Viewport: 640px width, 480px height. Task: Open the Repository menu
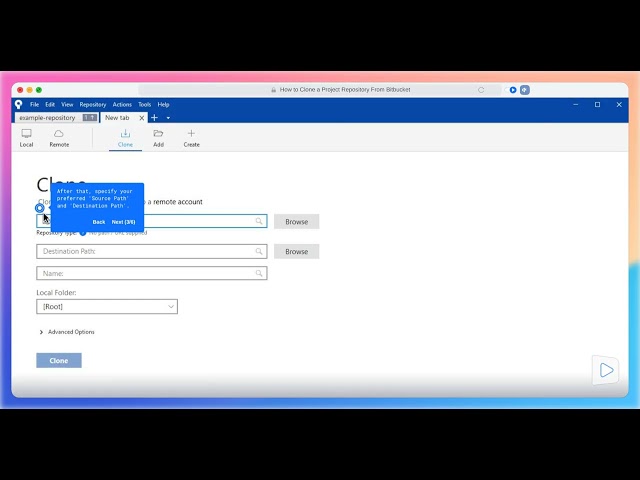(x=93, y=104)
